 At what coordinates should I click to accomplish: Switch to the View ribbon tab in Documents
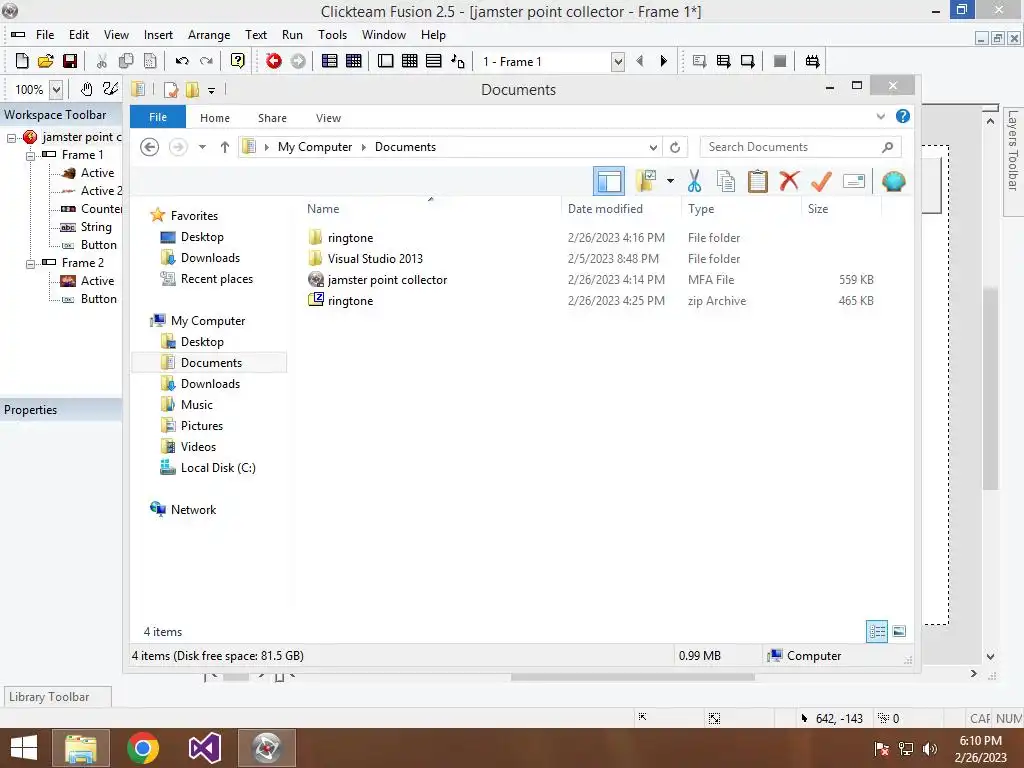[328, 118]
